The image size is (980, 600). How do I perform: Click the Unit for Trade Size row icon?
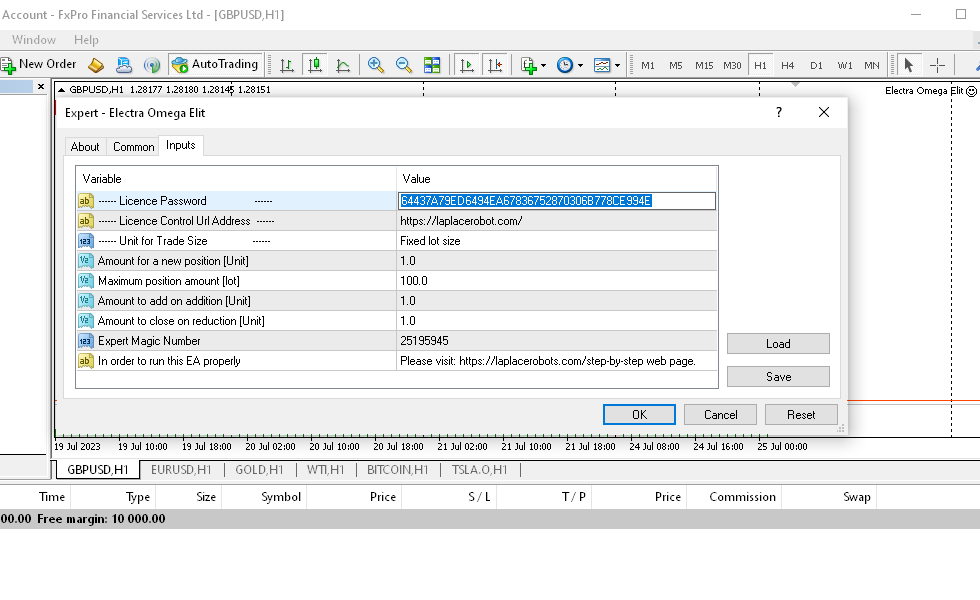click(85, 241)
